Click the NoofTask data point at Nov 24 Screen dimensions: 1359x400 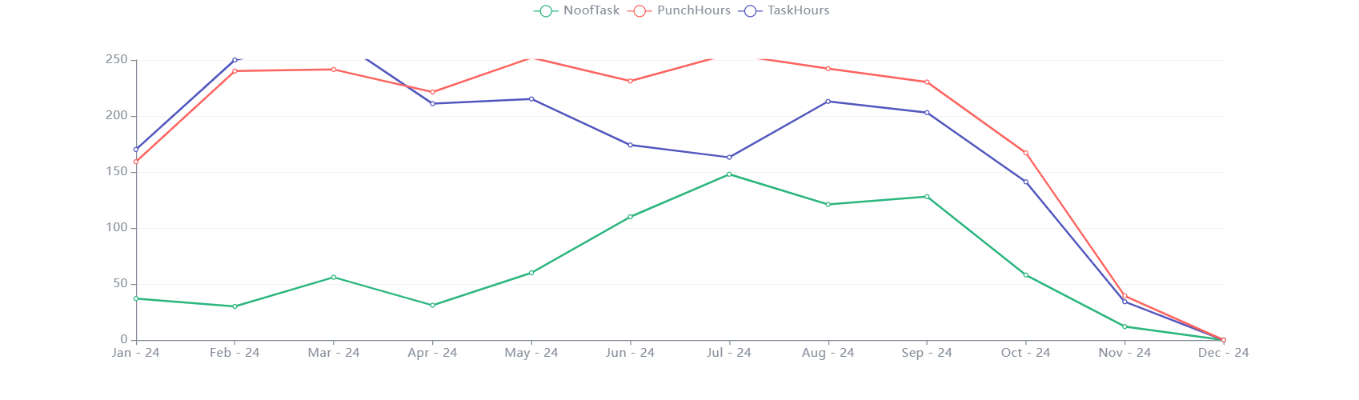click(1125, 326)
